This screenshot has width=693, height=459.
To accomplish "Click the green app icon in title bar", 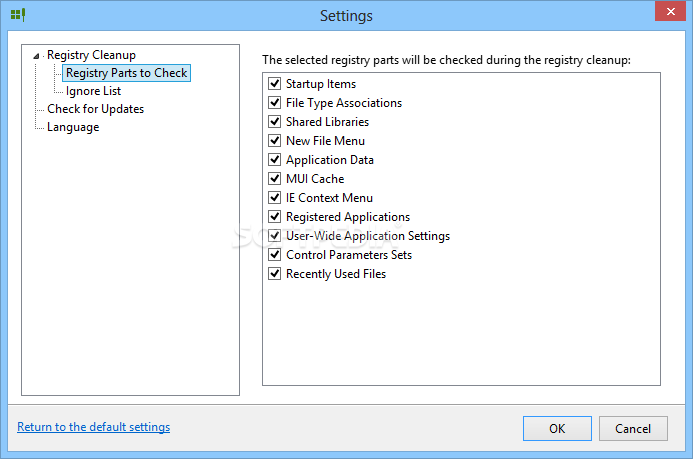I will pos(18,15).
